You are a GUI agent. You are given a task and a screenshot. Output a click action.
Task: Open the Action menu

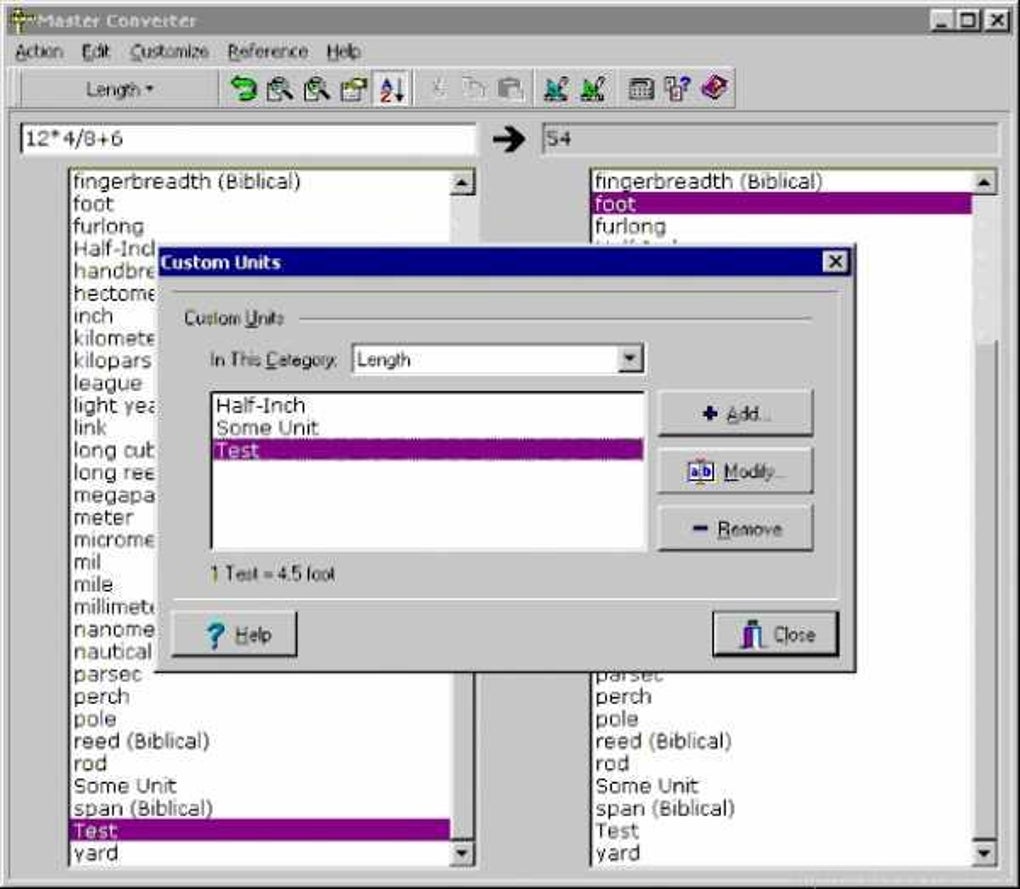39,51
